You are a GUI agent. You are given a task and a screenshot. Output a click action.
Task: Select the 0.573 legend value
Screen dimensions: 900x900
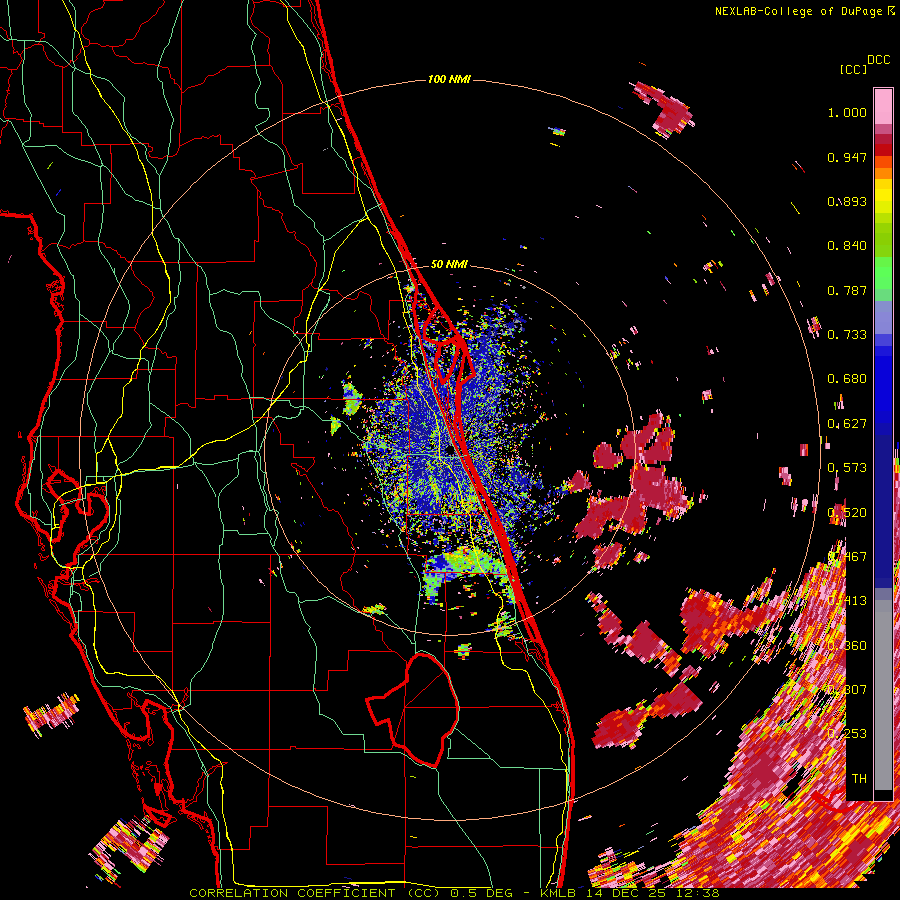click(x=847, y=468)
